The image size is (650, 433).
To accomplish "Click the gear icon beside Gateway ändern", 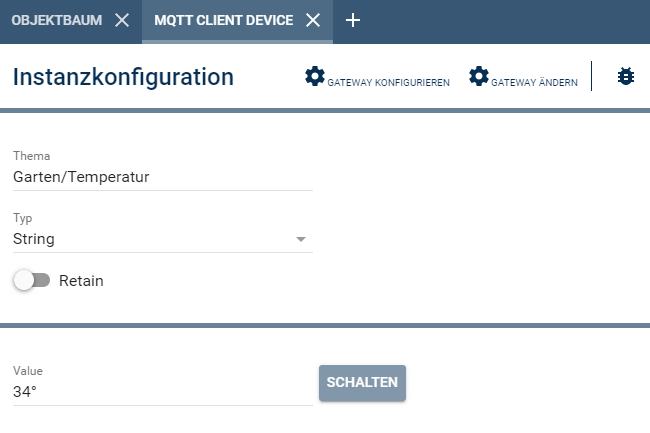I will click(479, 77).
